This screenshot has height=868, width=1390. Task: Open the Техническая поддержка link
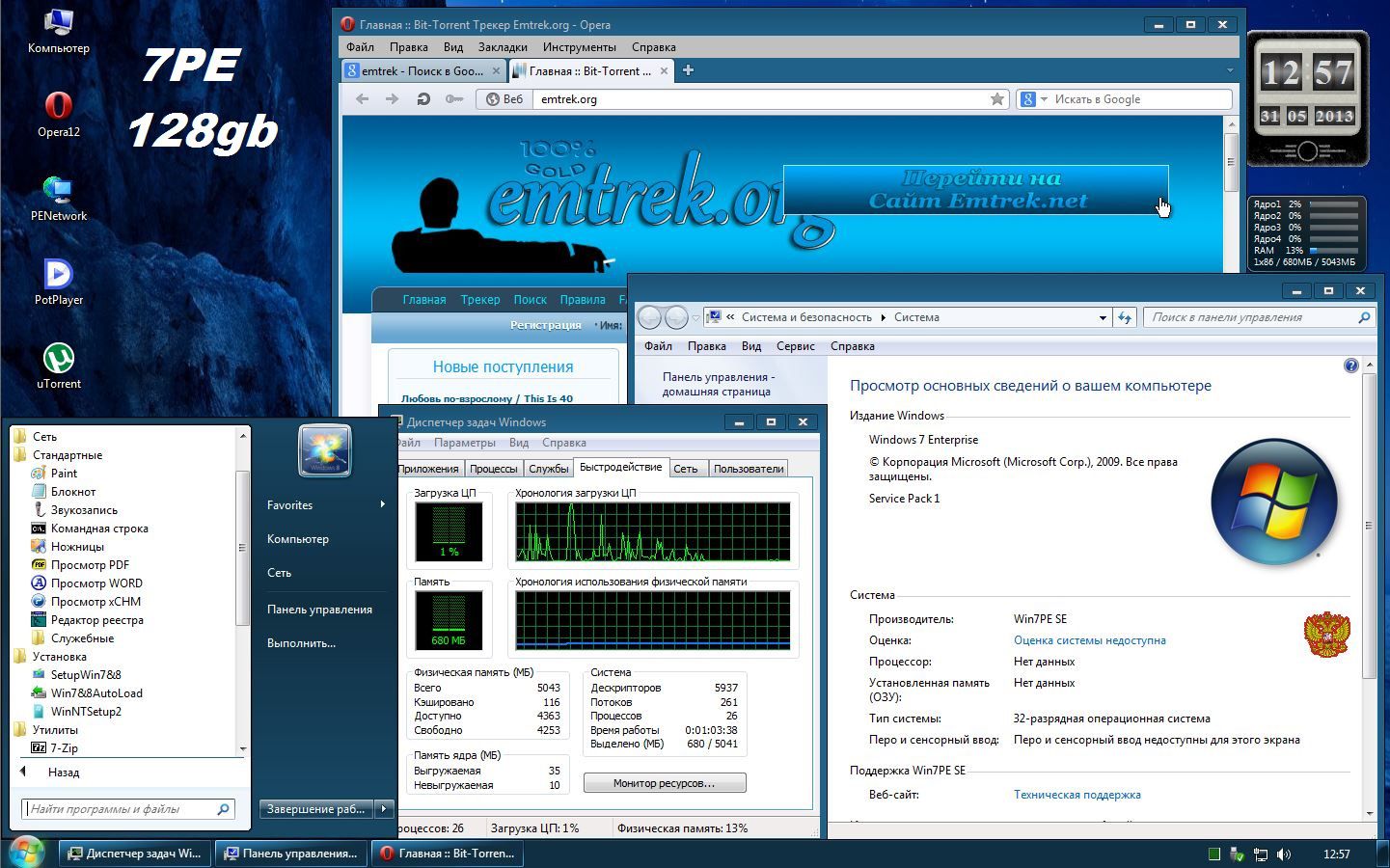(1077, 795)
